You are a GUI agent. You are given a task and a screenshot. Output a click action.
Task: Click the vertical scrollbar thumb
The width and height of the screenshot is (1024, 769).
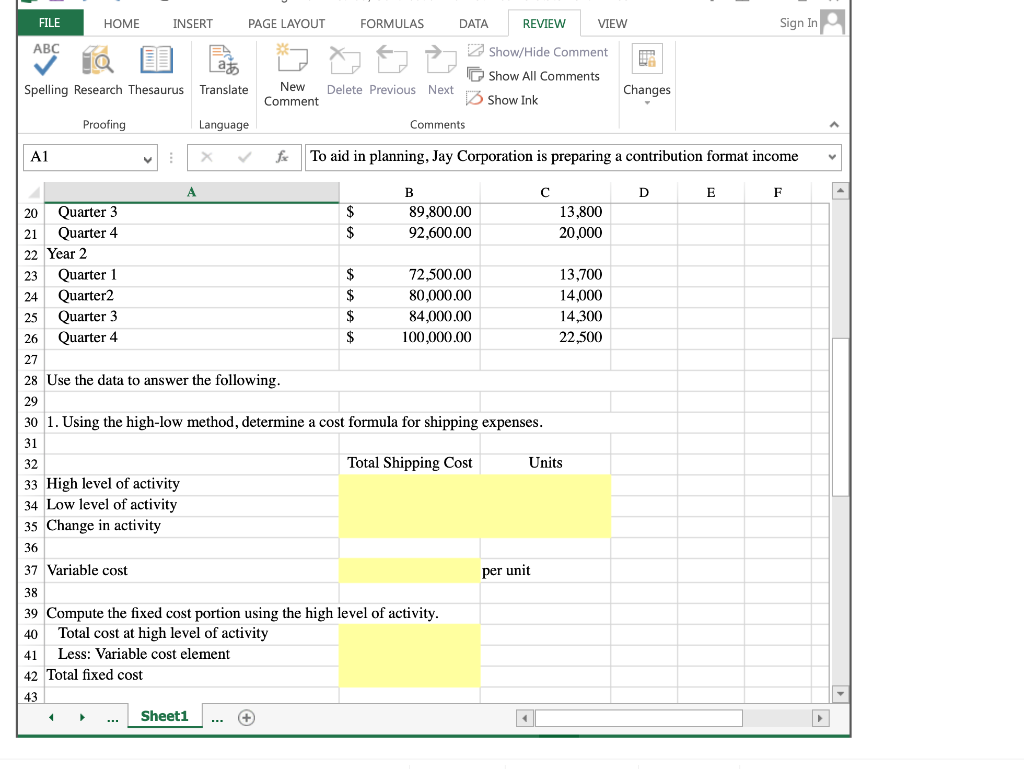[x=840, y=417]
